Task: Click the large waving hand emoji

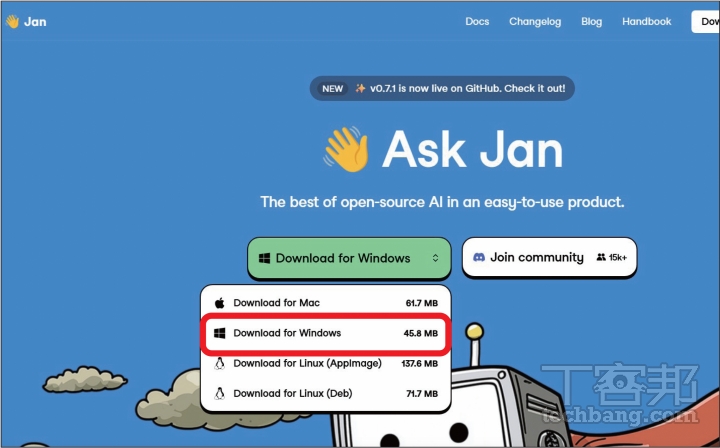Action: pos(347,149)
